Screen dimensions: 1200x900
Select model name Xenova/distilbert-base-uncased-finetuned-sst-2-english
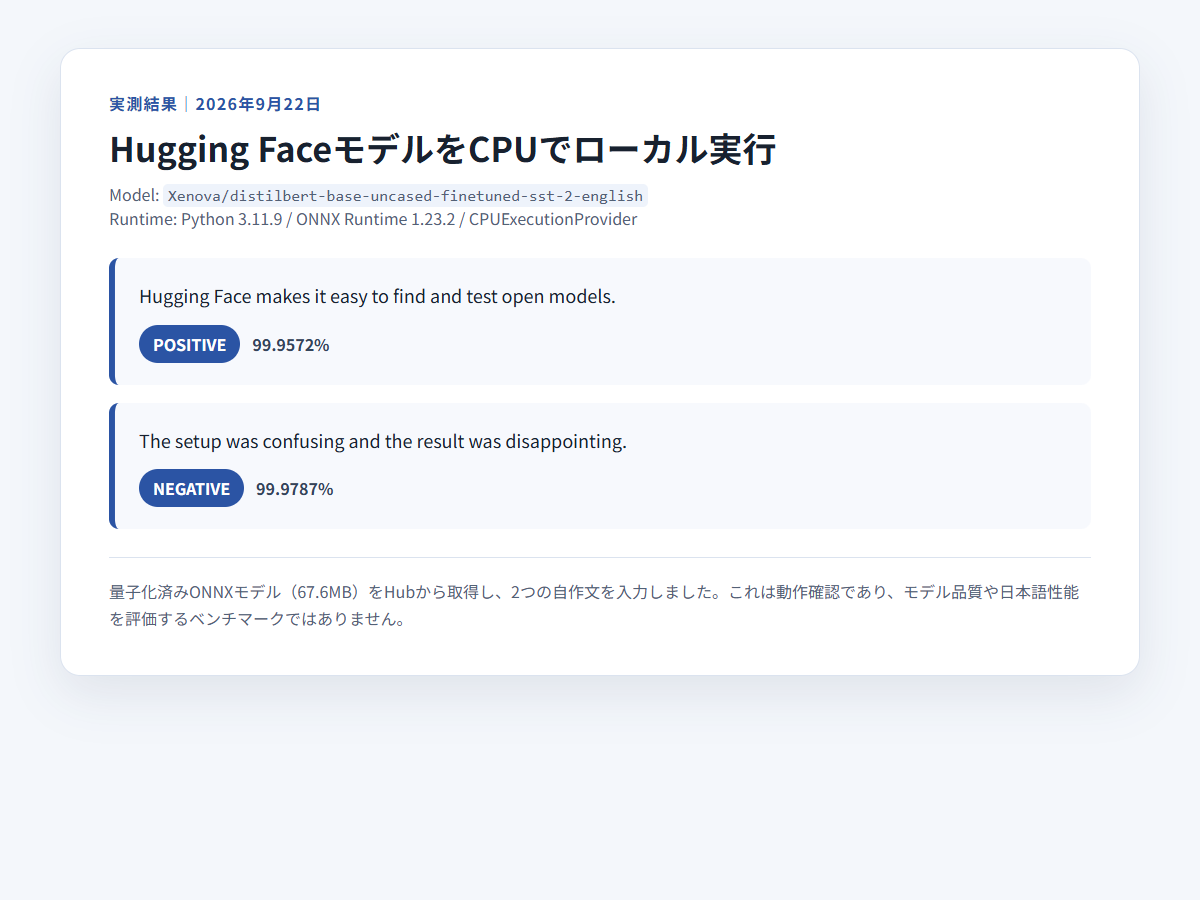coord(405,196)
